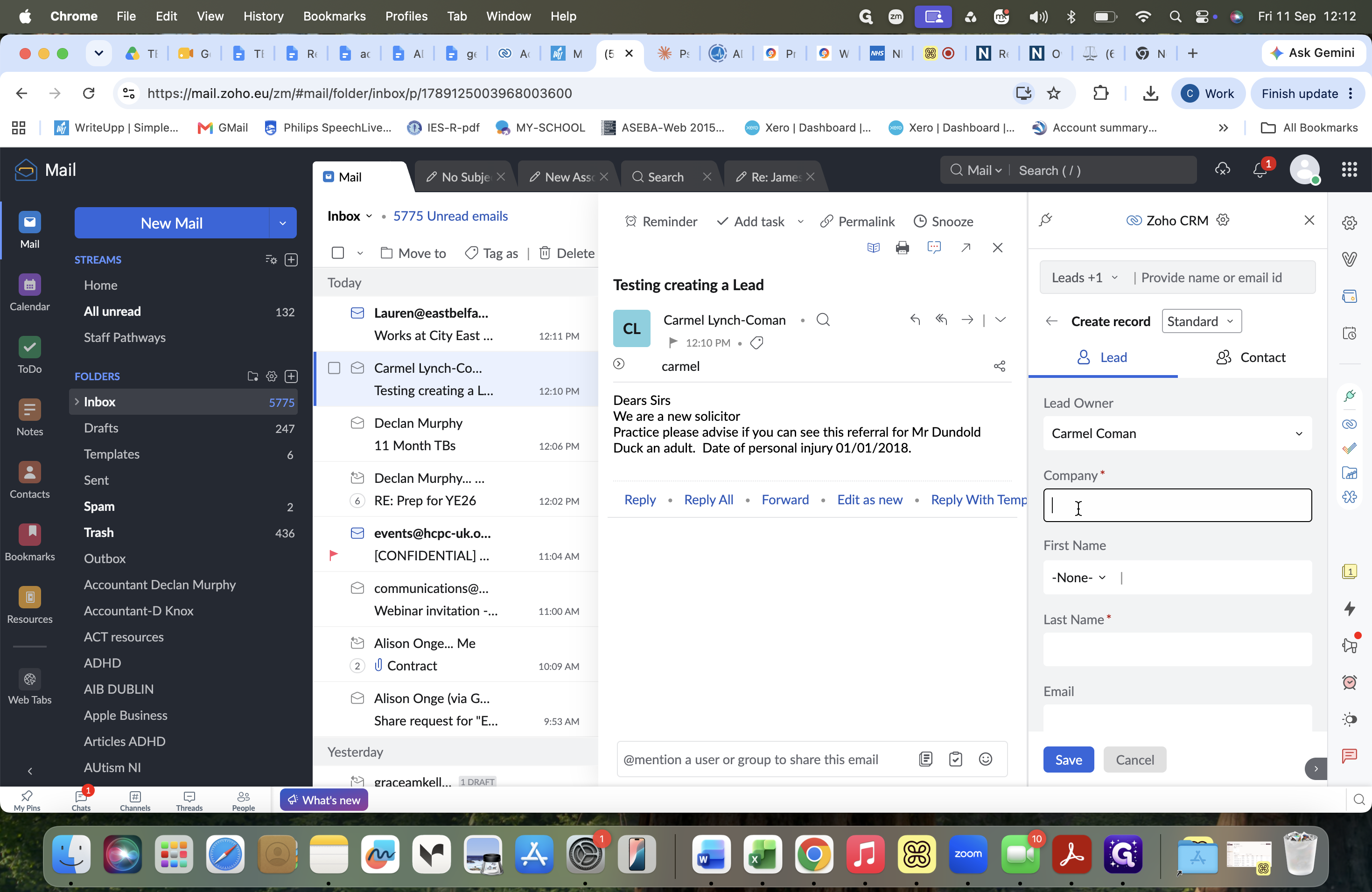Image resolution: width=1372 pixels, height=892 pixels.
Task: Toggle read status envelope on Declan Murphy 11 Month TBs
Action: point(357,423)
